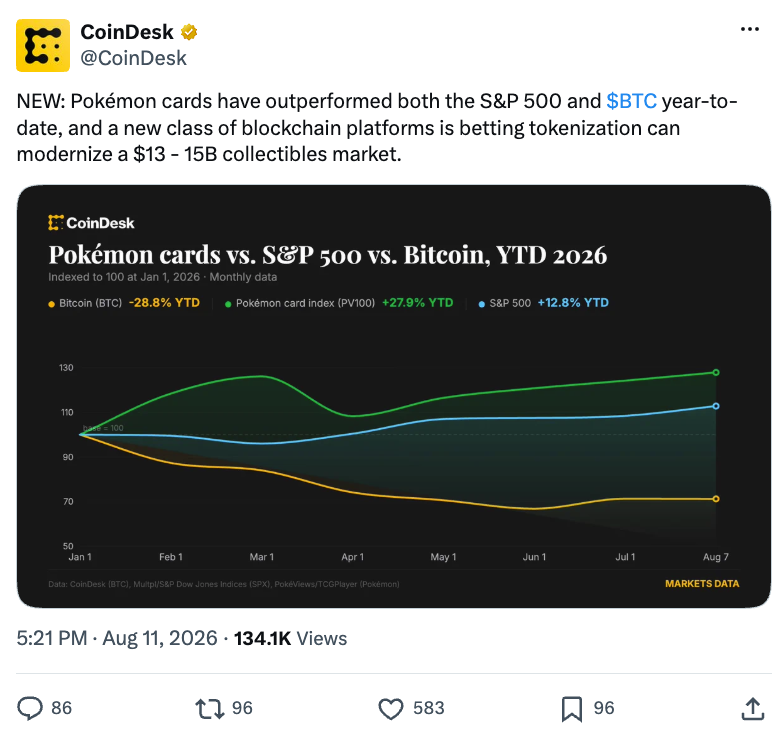Click the Bitcoin (BTC) orange legend dot
Image resolution: width=776 pixels, height=736 pixels.
point(51,304)
